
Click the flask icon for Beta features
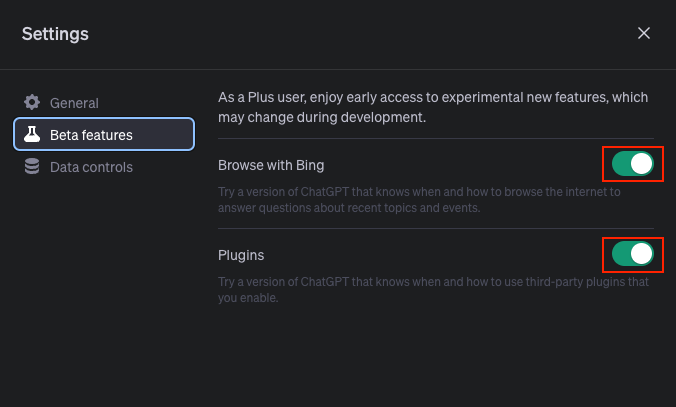point(32,135)
